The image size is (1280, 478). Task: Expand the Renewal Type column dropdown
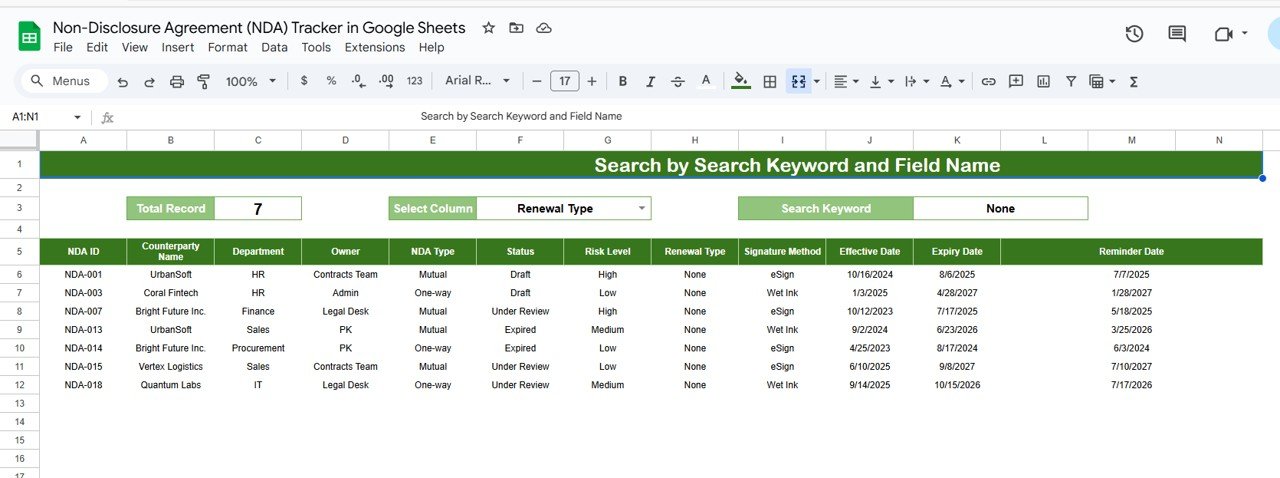642,208
